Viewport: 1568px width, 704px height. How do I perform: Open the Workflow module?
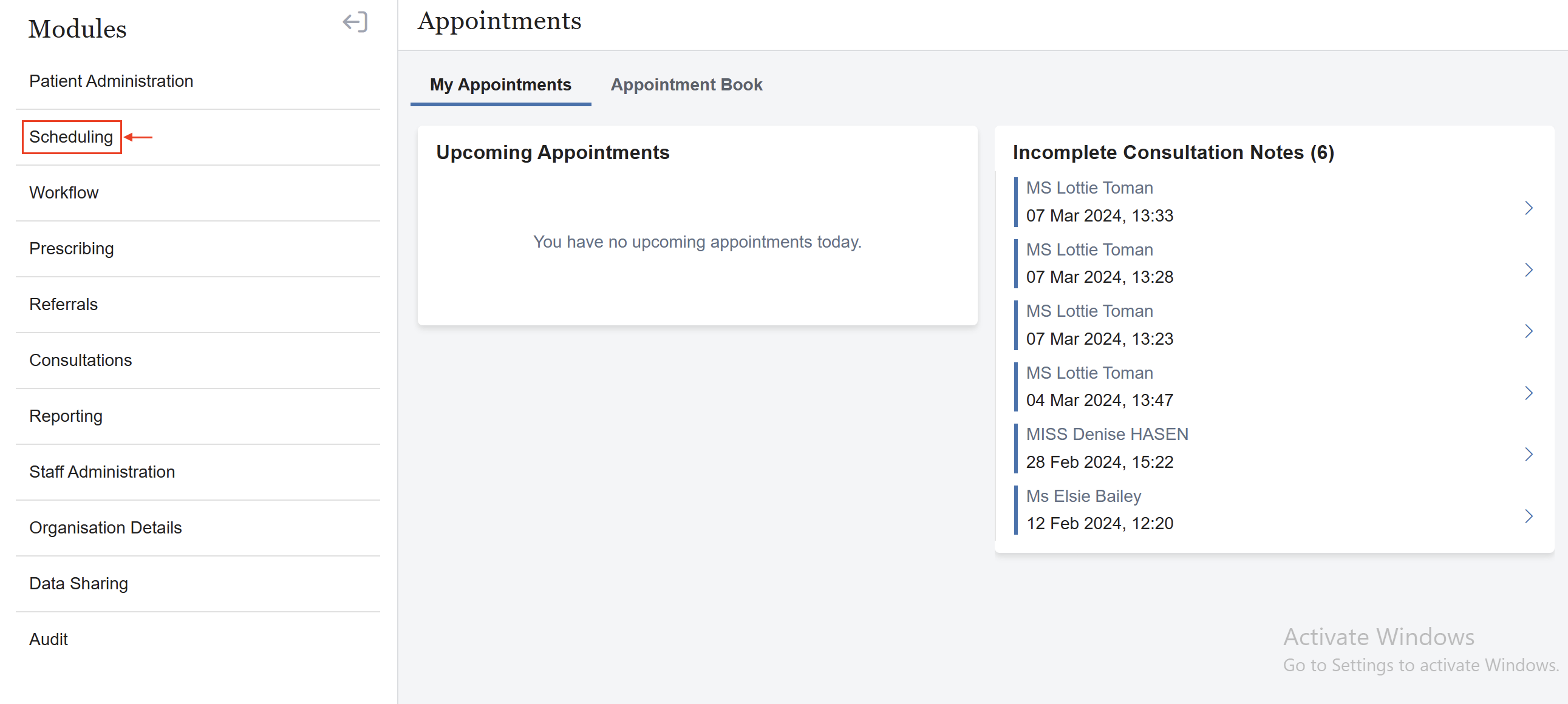[64, 192]
